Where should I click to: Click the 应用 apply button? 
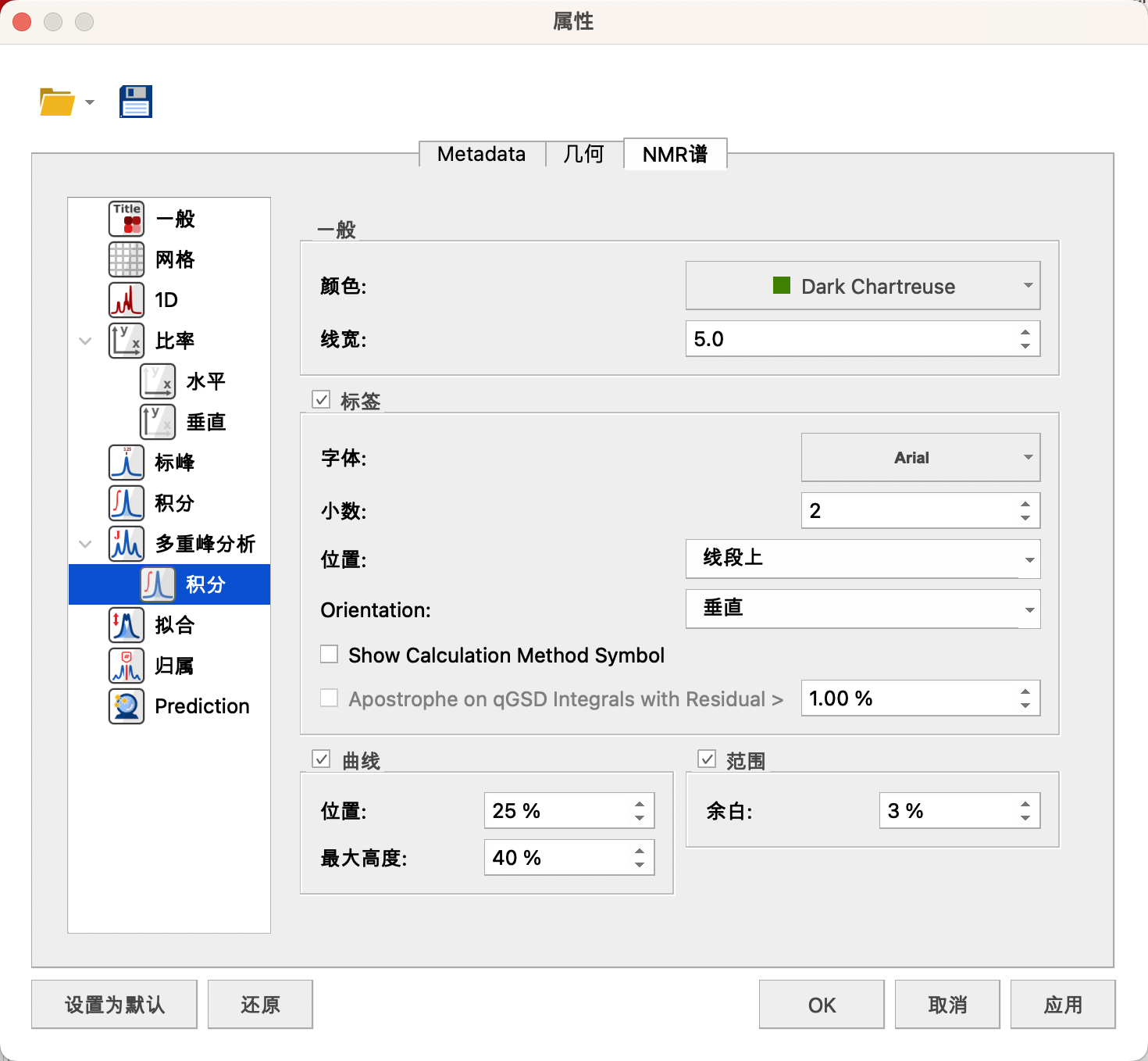[x=1063, y=1004]
